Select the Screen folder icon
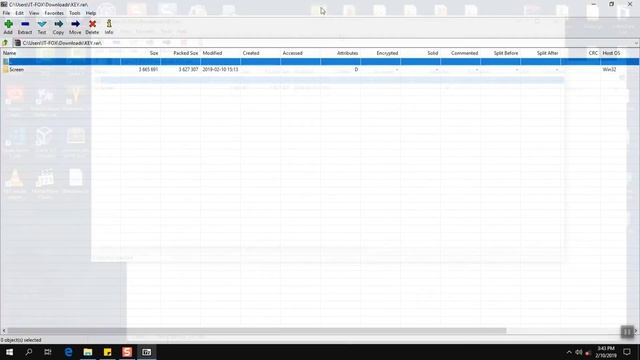Screen dimensions: 640x360 click(x=5, y=70)
